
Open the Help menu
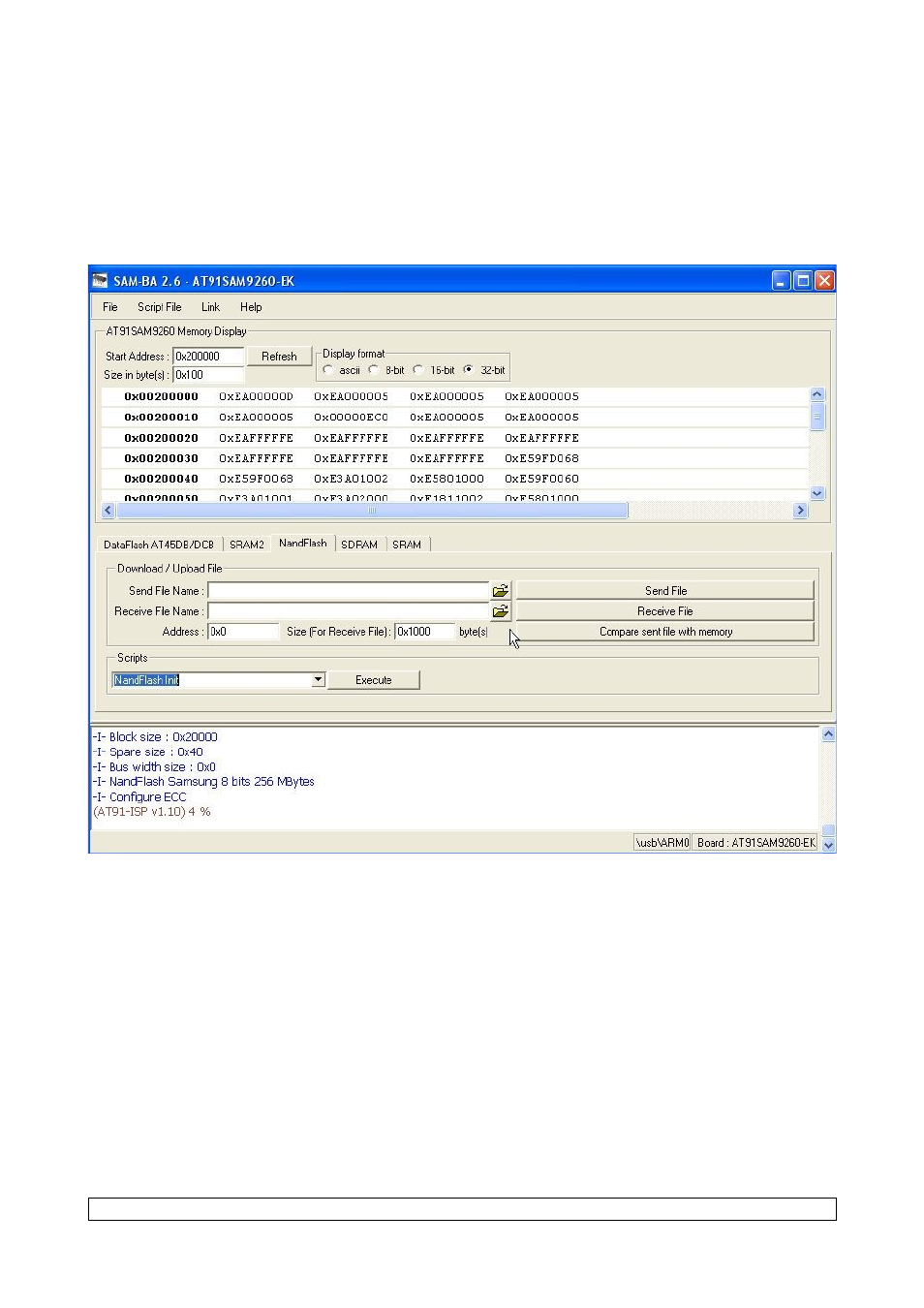(x=251, y=307)
